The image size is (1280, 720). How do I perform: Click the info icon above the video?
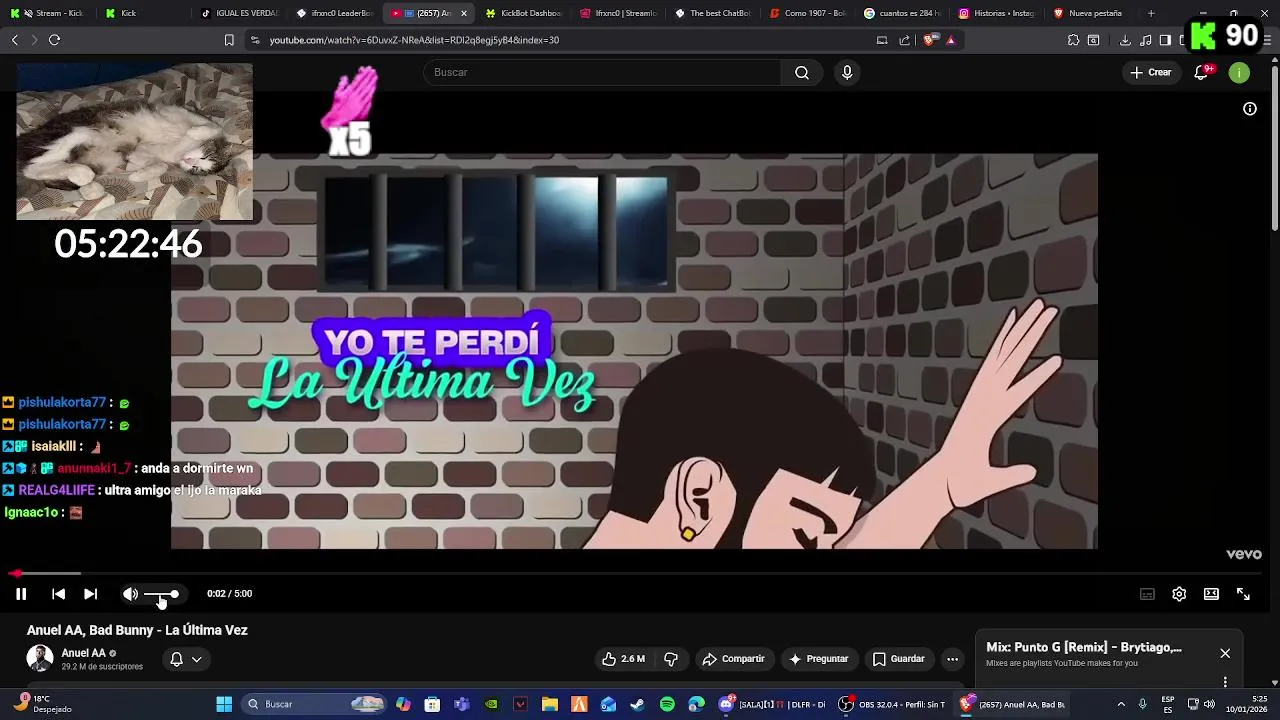pyautogui.click(x=1250, y=109)
